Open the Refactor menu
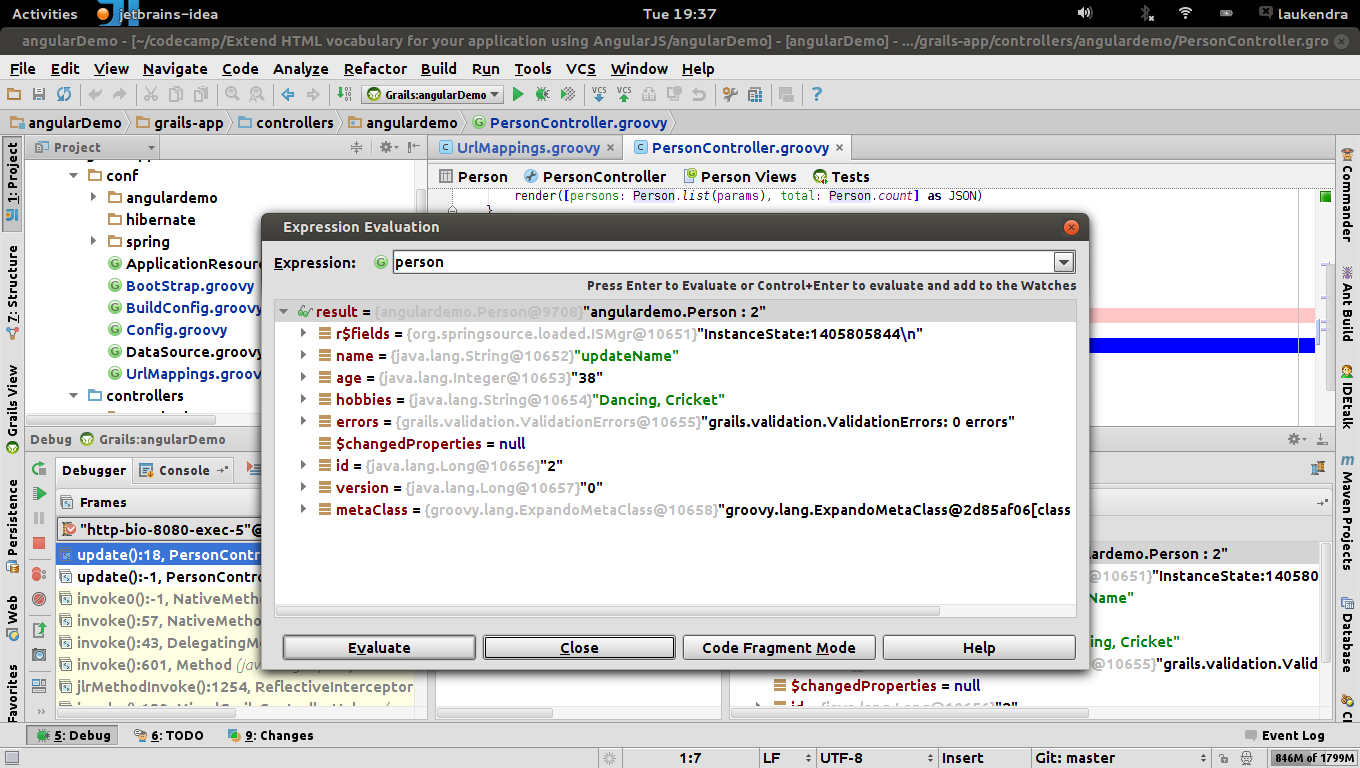The image size is (1360, 768). tap(376, 69)
